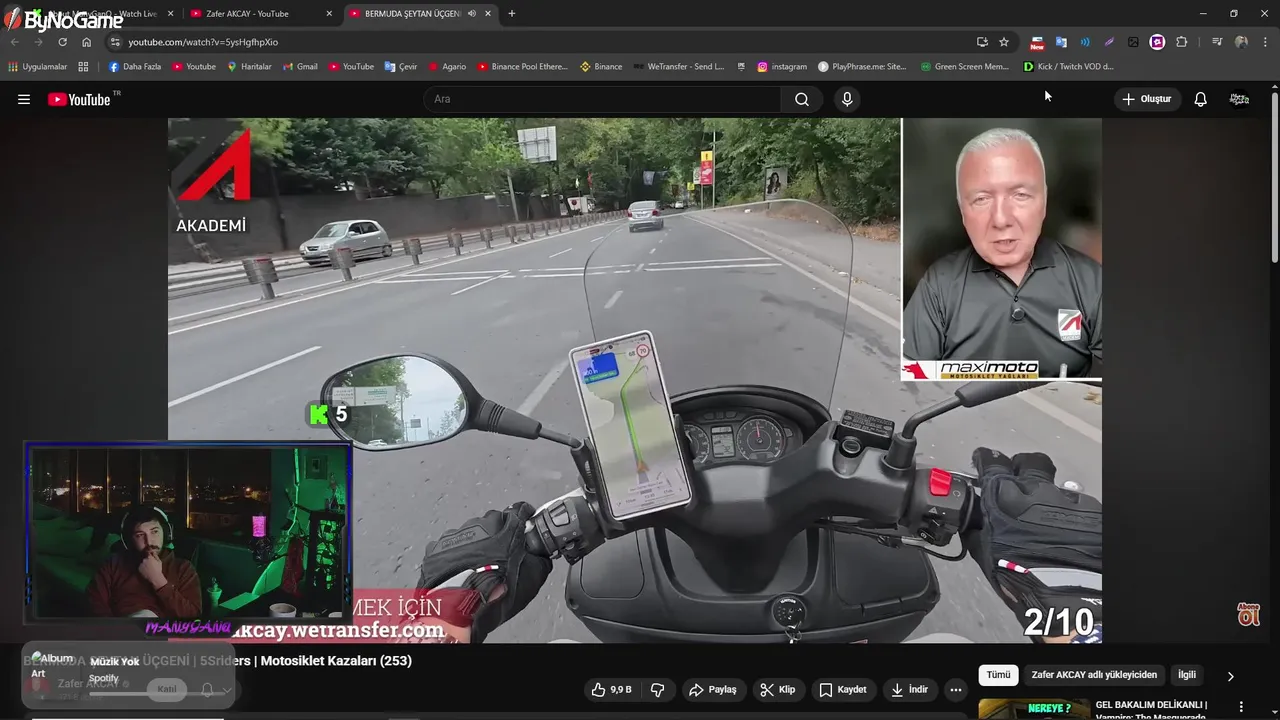The width and height of the screenshot is (1280, 720).
Task: Navigate back in the browser
Action: (14, 42)
